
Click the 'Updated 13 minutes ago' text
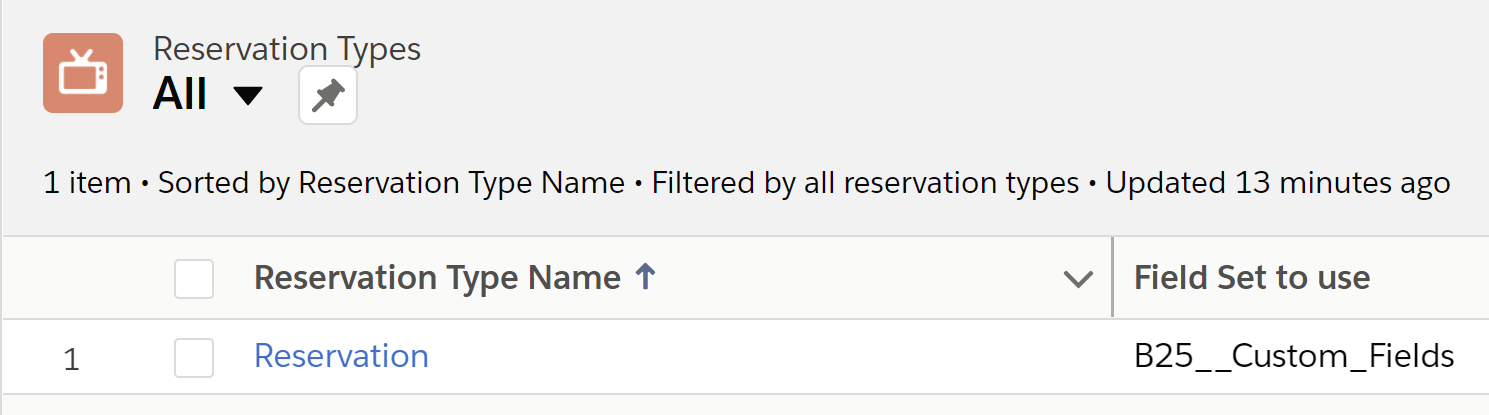click(x=1278, y=184)
